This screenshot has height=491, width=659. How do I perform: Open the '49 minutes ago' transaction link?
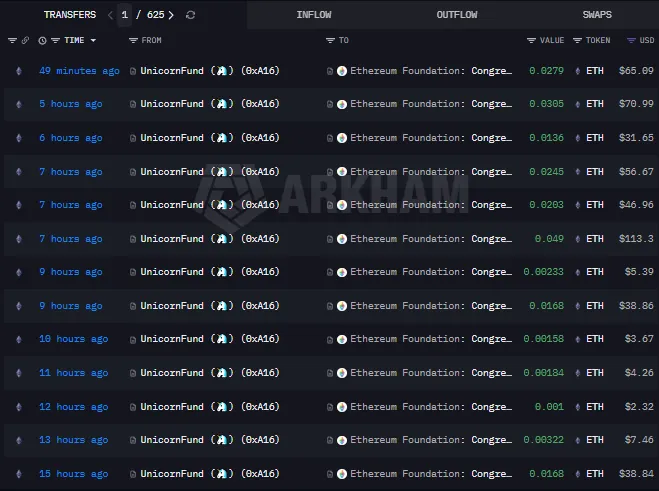(x=79, y=71)
